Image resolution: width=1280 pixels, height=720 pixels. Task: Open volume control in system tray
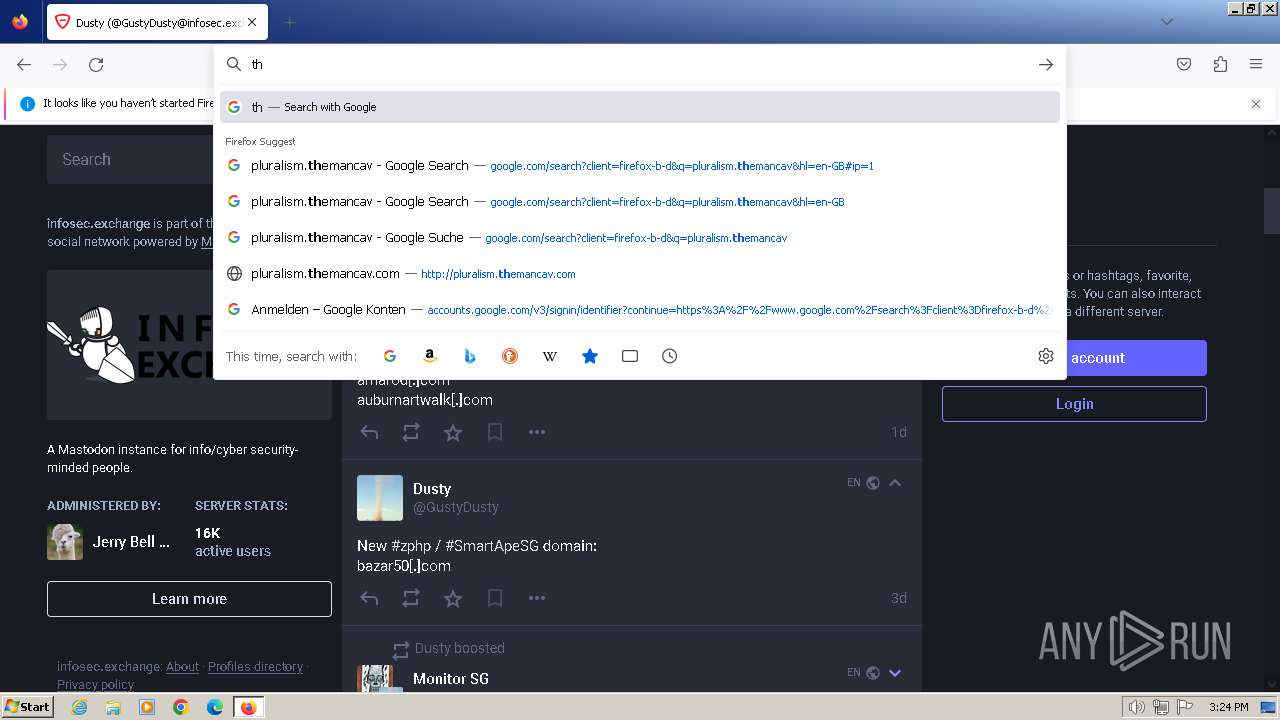pyautogui.click(x=1136, y=707)
